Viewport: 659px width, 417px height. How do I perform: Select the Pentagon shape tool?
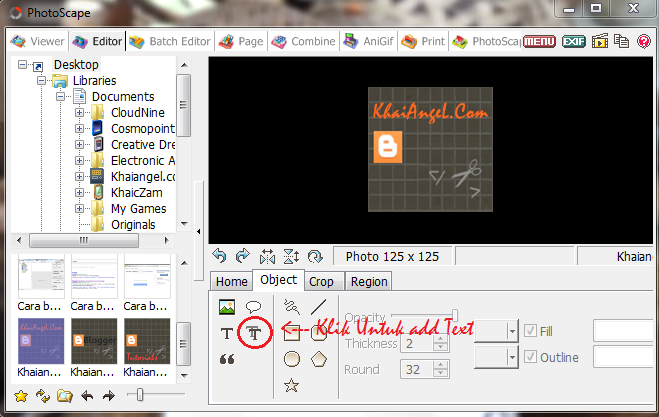pos(319,359)
